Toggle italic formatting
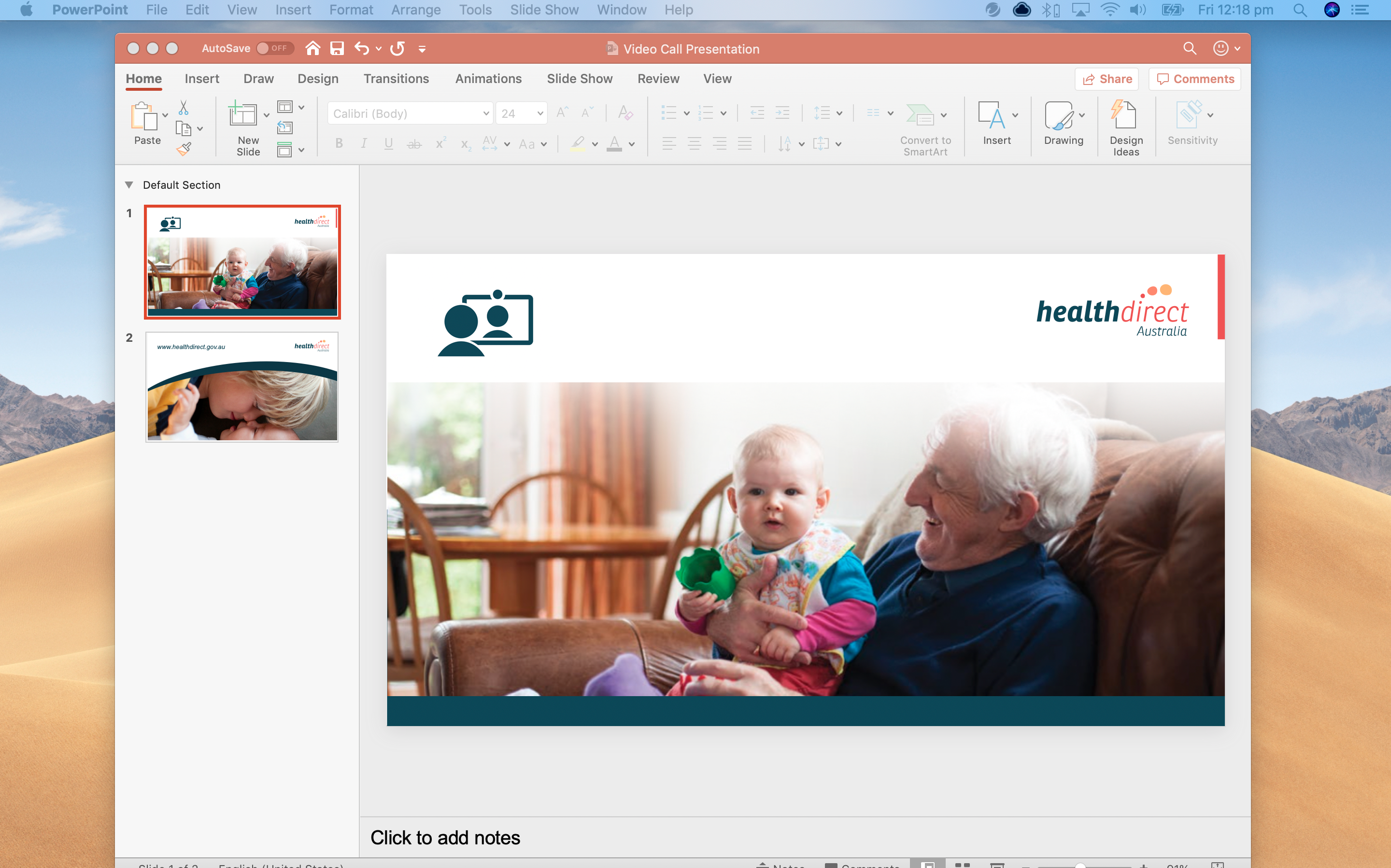Viewport: 1391px width, 868px height. click(364, 143)
